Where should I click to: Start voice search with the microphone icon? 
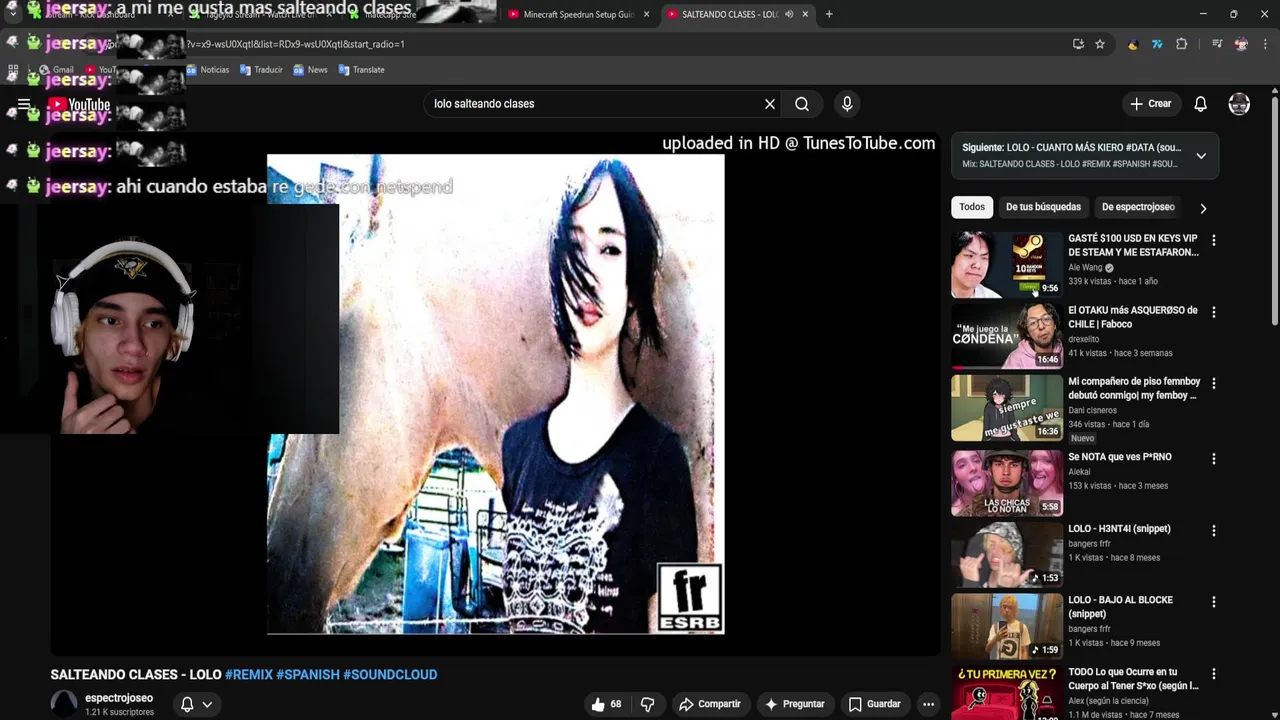coord(847,104)
